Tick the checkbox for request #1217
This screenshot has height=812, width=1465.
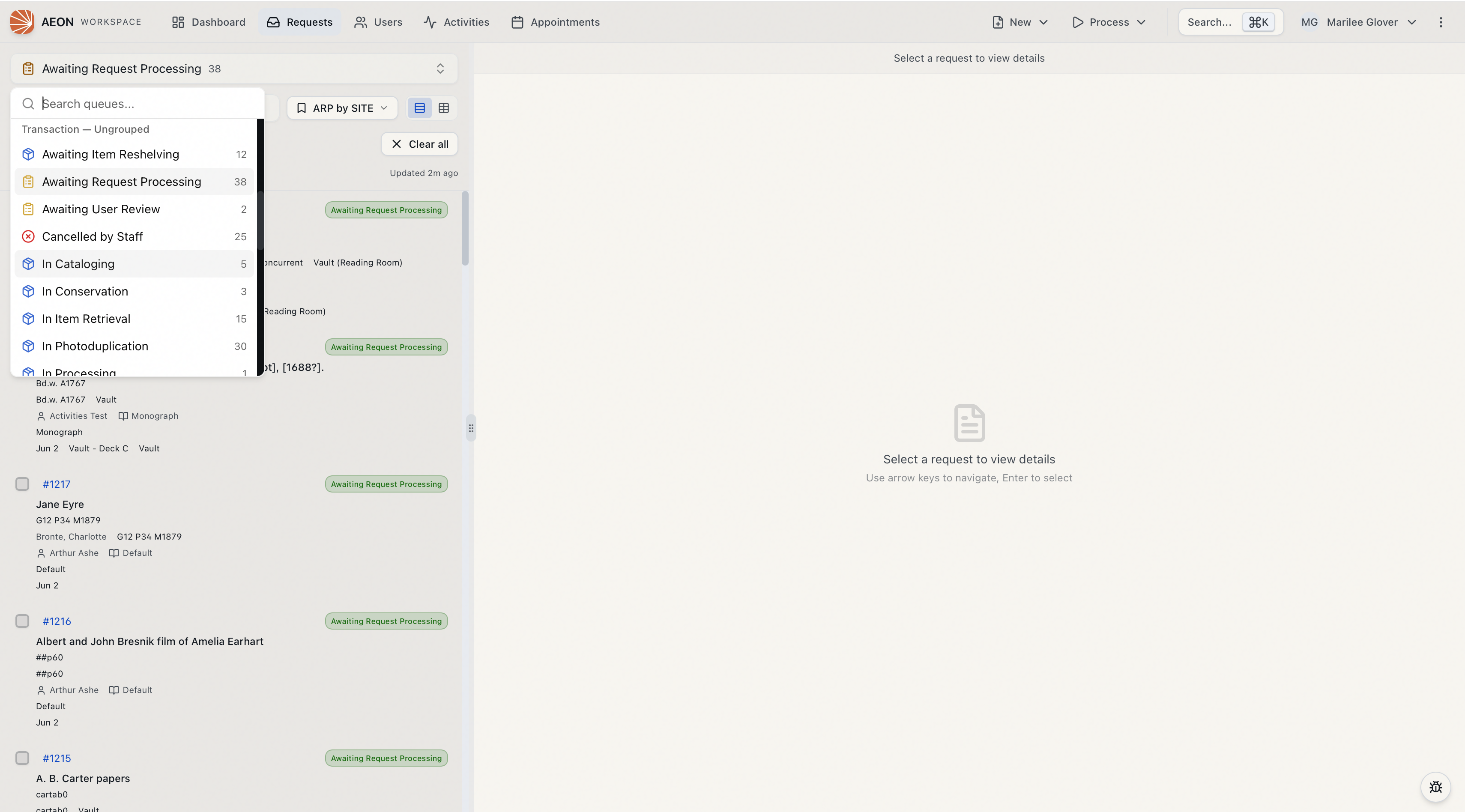22,484
